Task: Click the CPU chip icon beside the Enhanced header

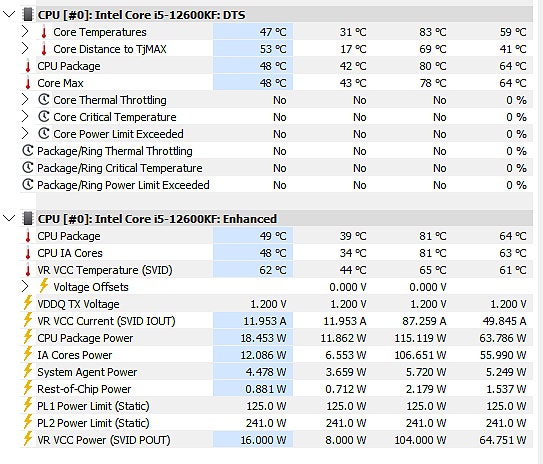Action: (27, 219)
